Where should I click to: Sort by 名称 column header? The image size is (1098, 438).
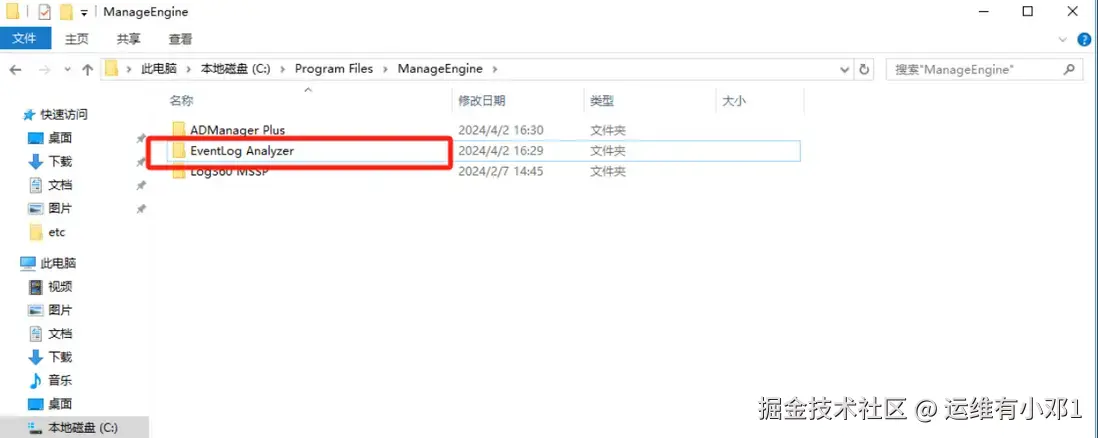click(181, 101)
